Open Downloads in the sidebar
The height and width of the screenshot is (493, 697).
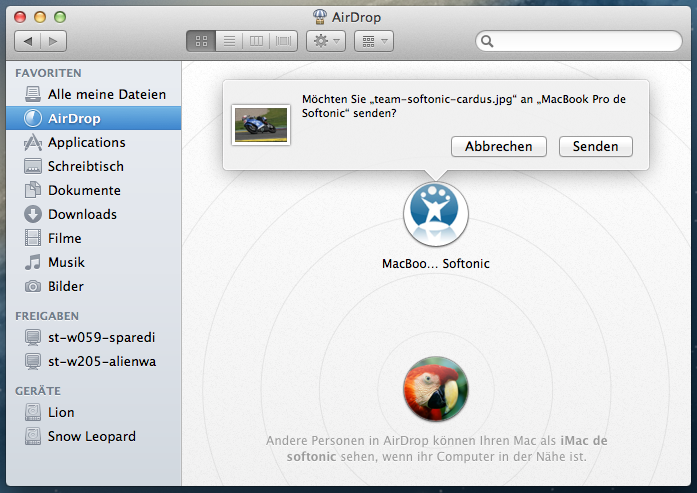tap(82, 214)
